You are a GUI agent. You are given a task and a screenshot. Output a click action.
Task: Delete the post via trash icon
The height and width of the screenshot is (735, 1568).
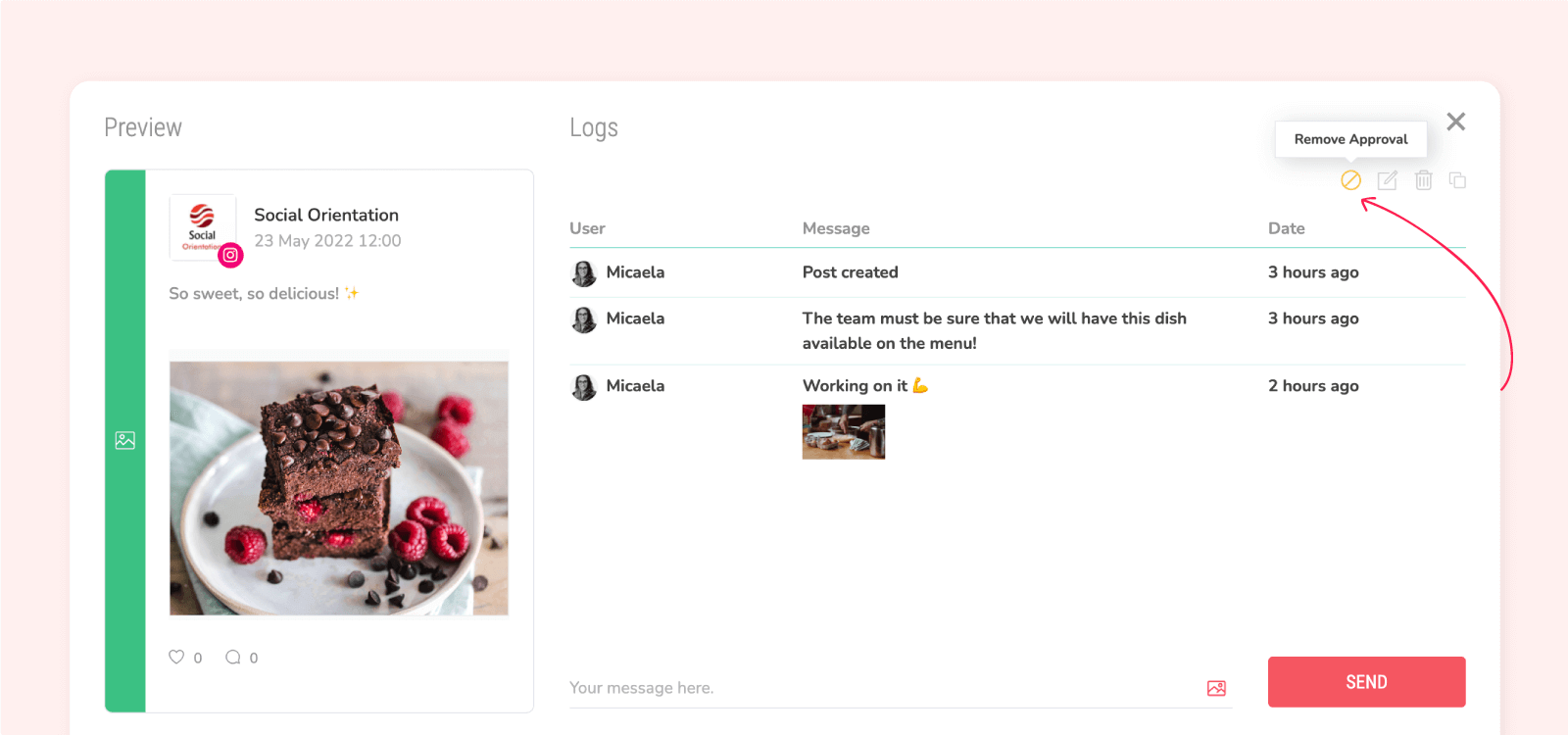click(1423, 180)
